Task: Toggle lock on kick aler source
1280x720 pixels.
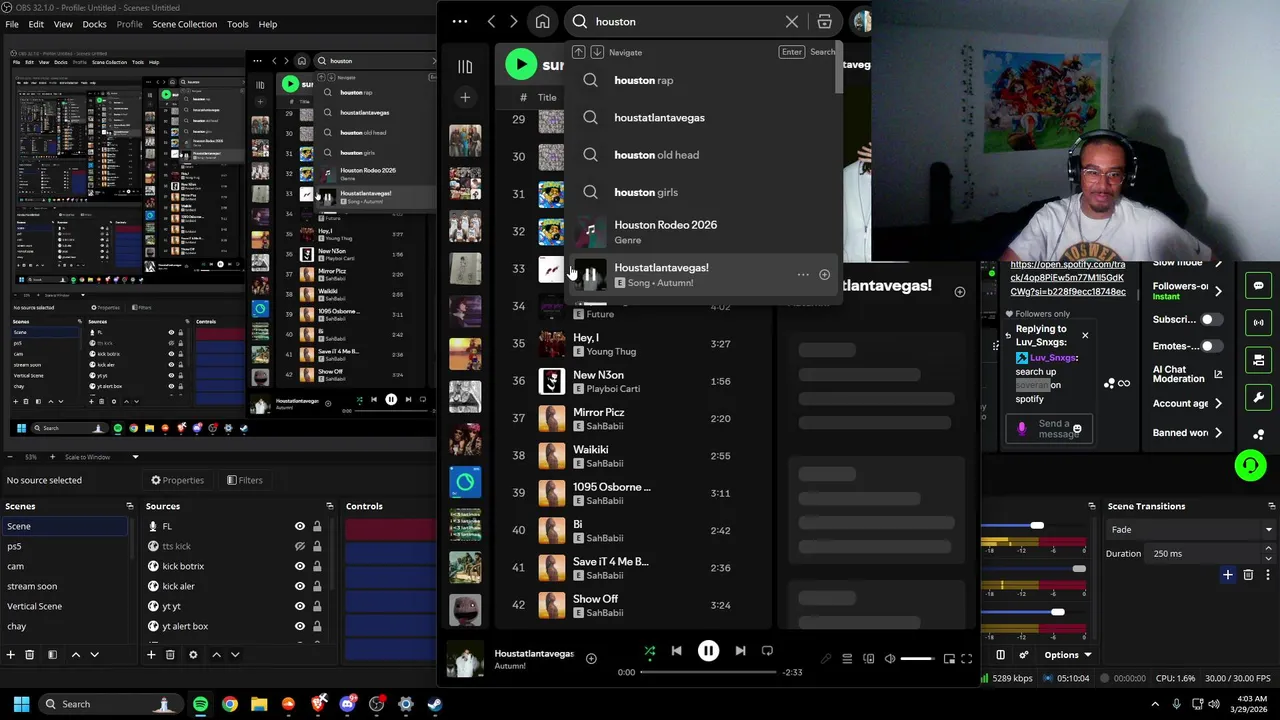Action: click(317, 586)
